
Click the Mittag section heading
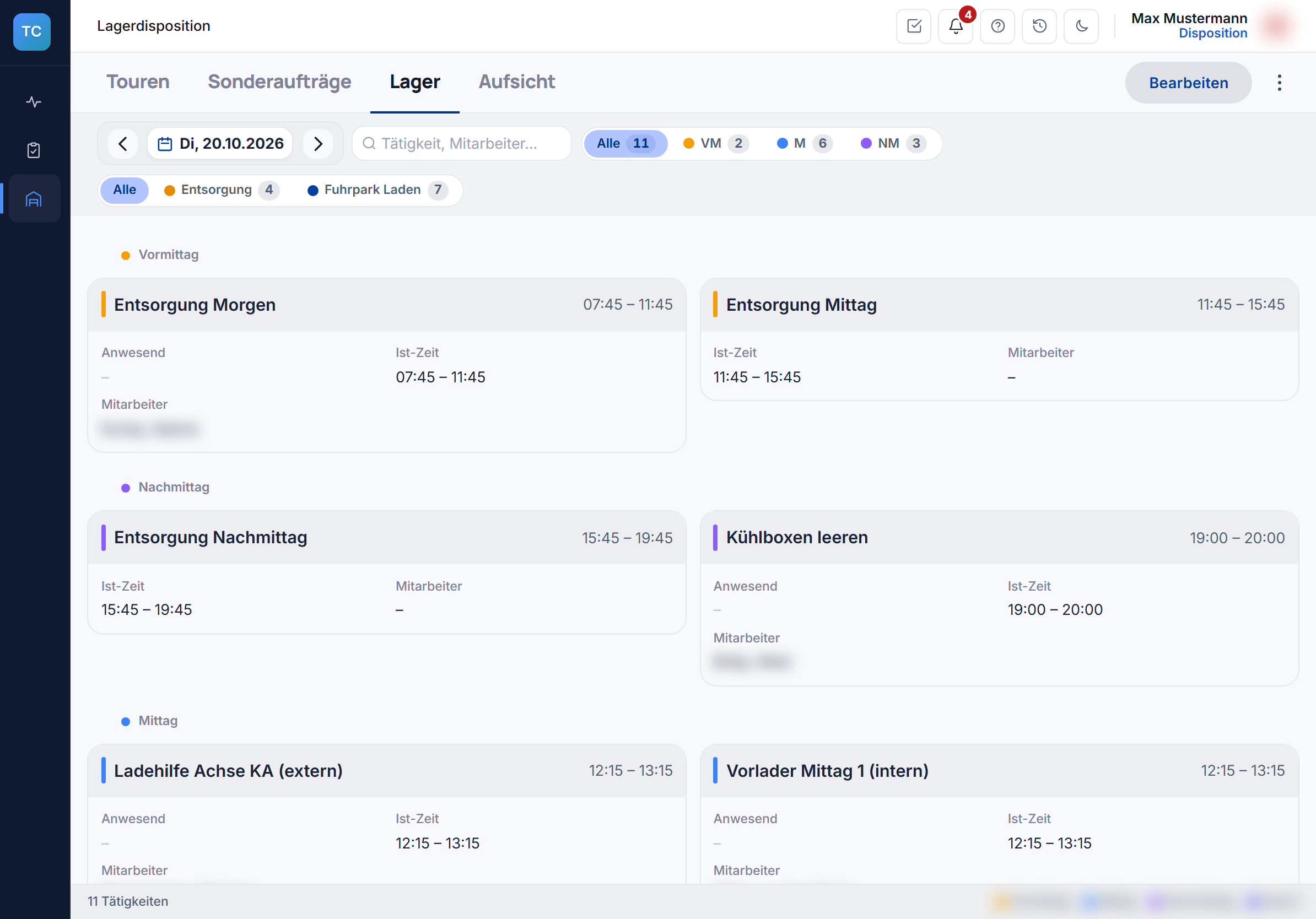(x=158, y=721)
